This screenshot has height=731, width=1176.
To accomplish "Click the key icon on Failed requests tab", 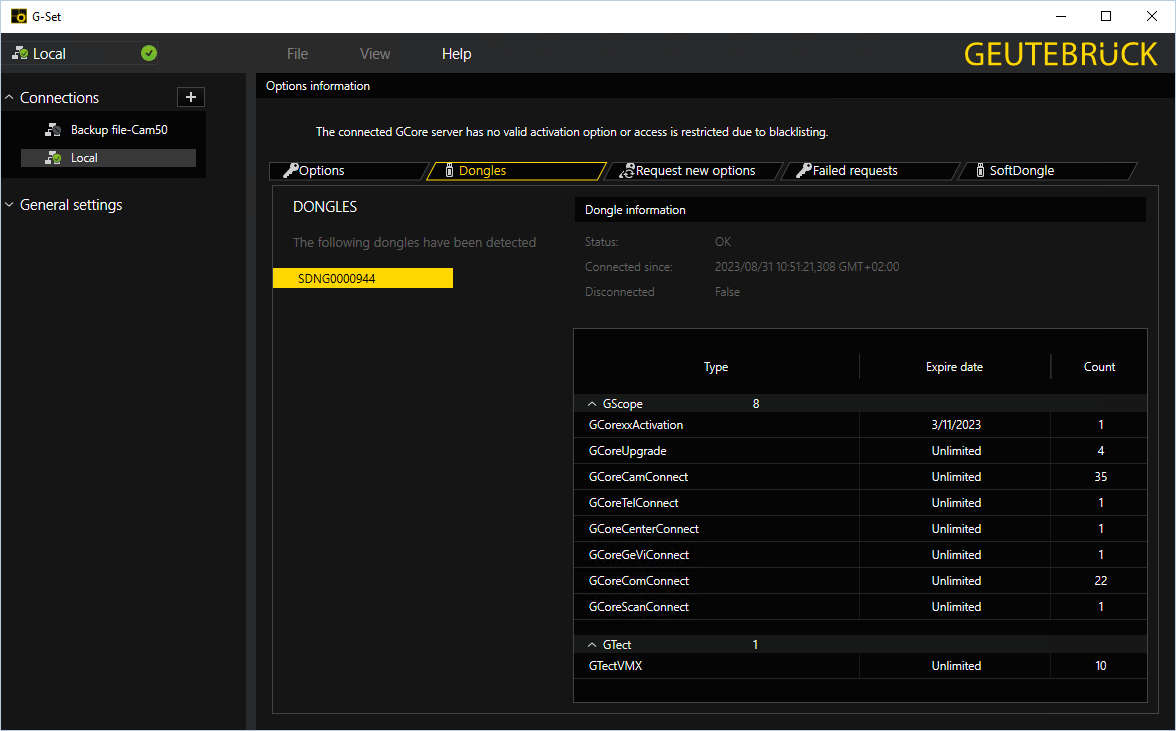I will (x=803, y=171).
